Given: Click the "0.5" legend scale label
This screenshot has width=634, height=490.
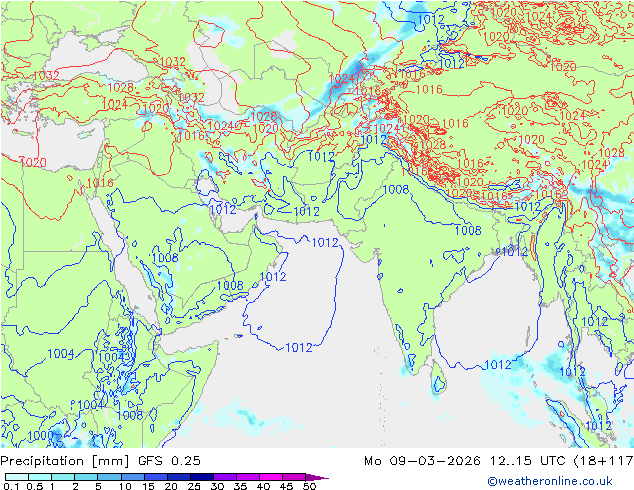Looking at the screenshot, I should [x=34, y=486].
